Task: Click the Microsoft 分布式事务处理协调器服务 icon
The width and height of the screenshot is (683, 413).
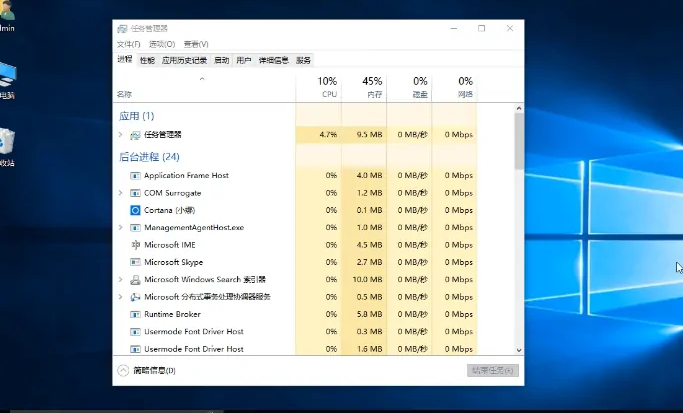Action: (135, 297)
